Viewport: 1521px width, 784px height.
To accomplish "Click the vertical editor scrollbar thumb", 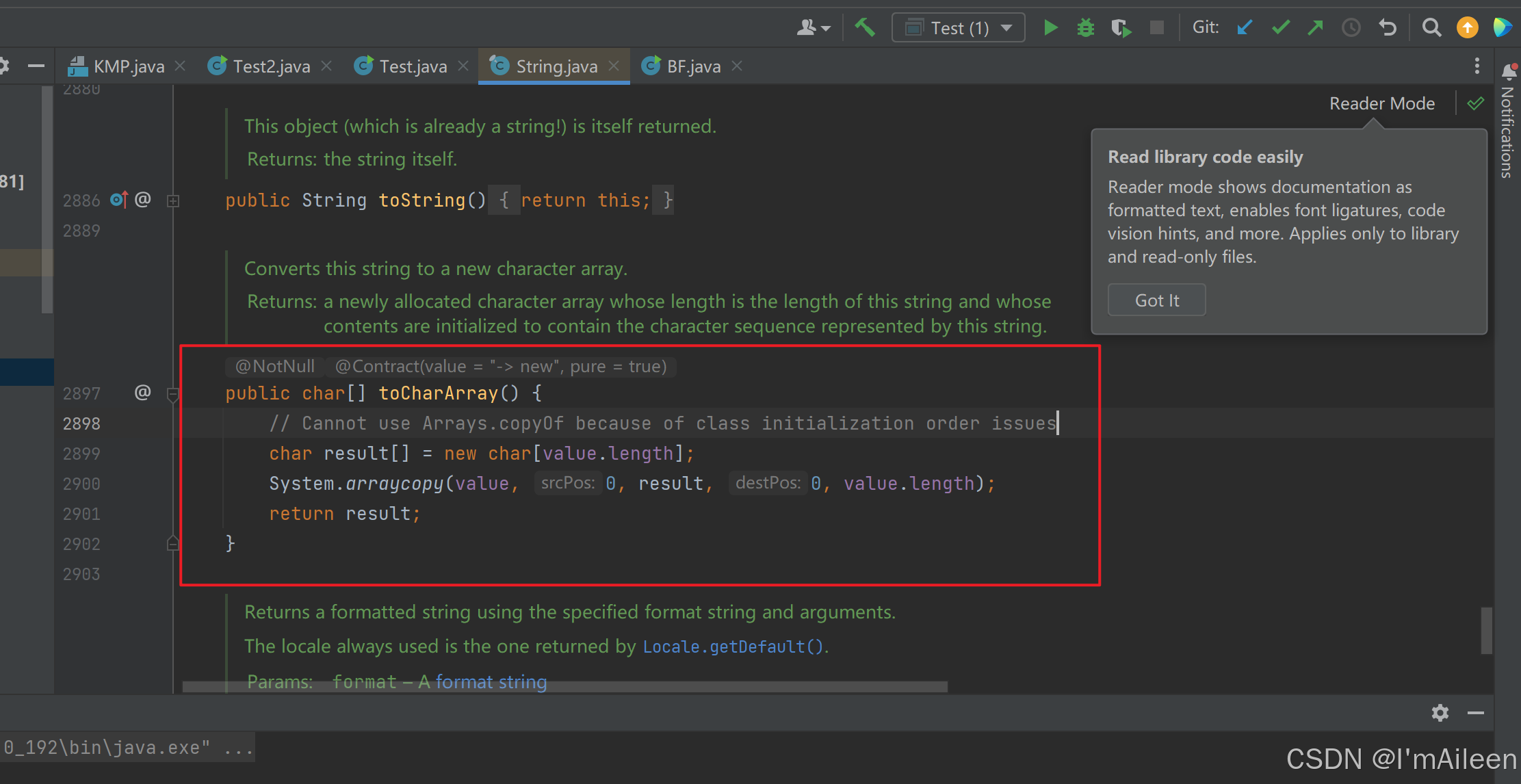I will (x=1486, y=630).
